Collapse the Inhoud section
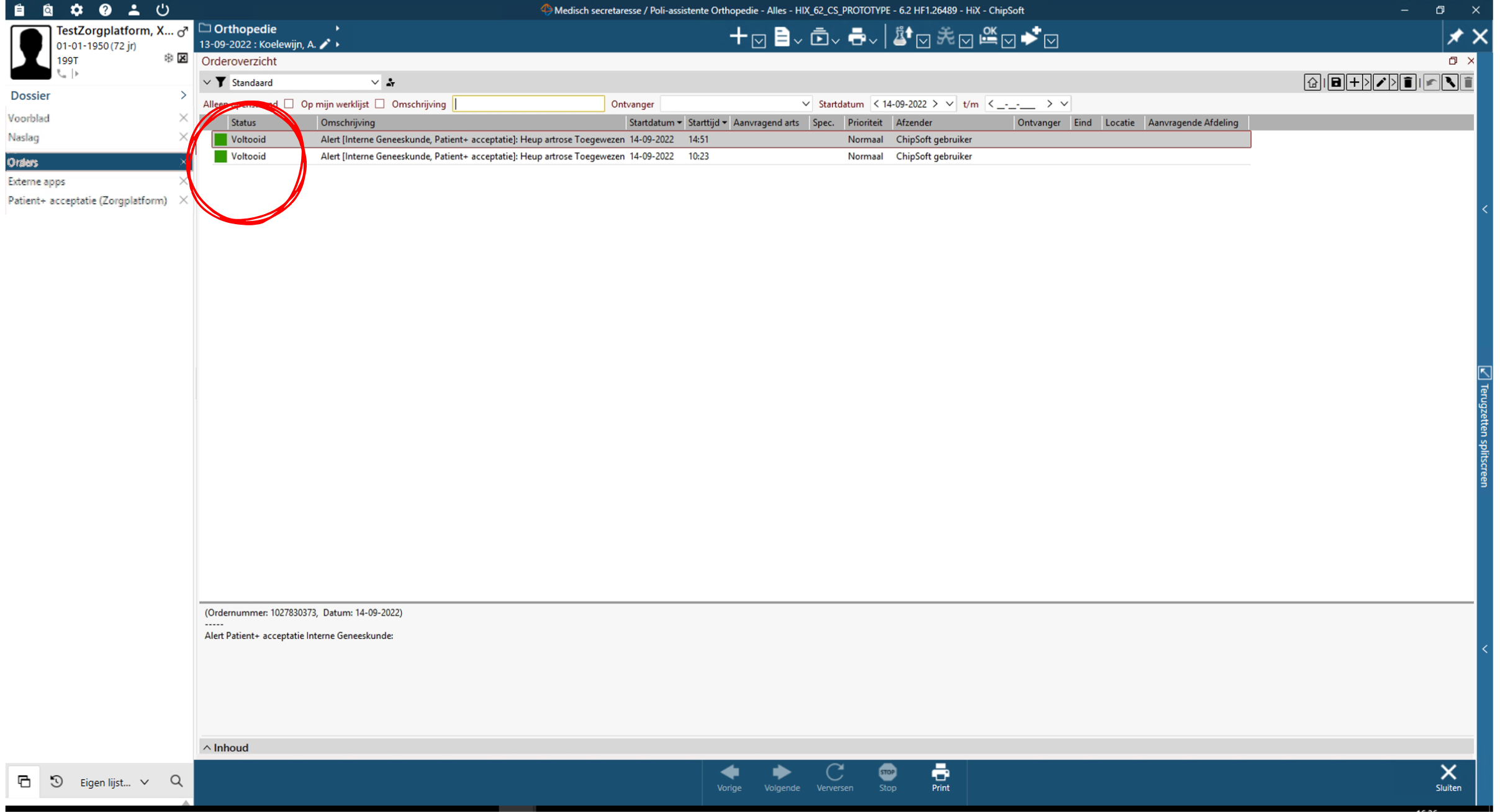Viewport: 1500px width, 812px height. coord(207,747)
